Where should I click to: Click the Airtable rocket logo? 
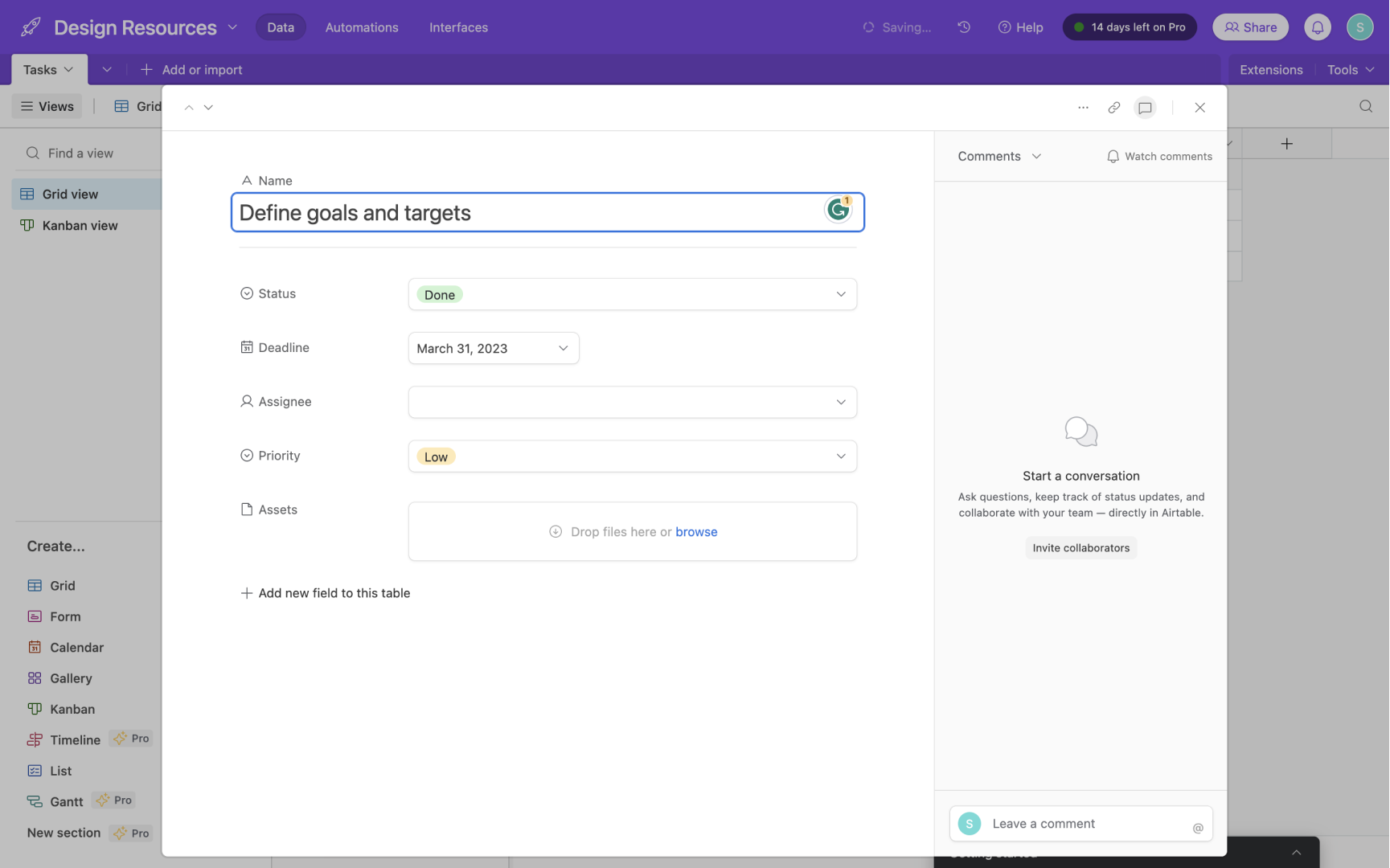pyautogui.click(x=30, y=26)
